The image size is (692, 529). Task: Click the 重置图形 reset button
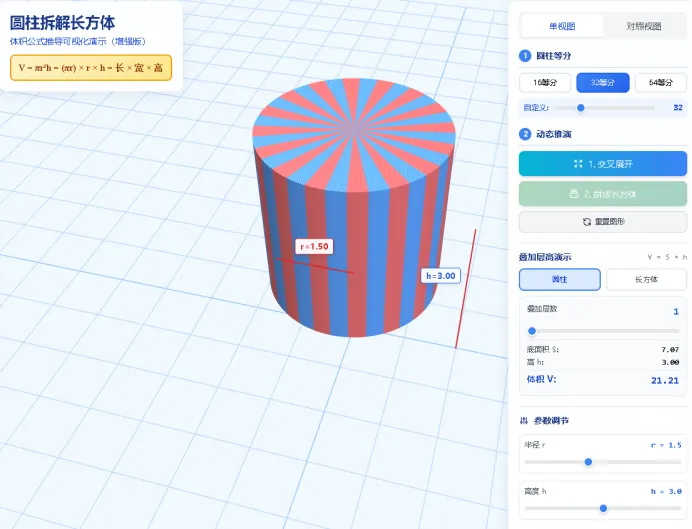point(603,221)
